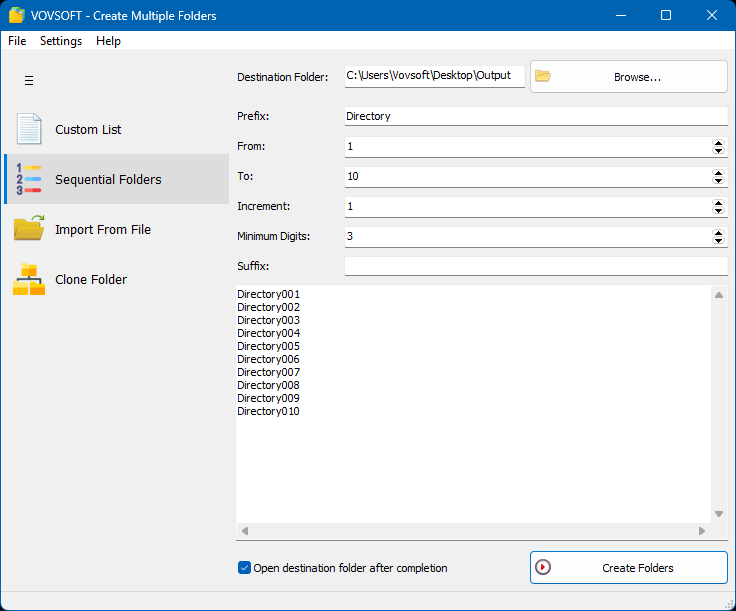Switch to Import From File mode
Viewport: 736px width, 611px height.
coord(116,229)
